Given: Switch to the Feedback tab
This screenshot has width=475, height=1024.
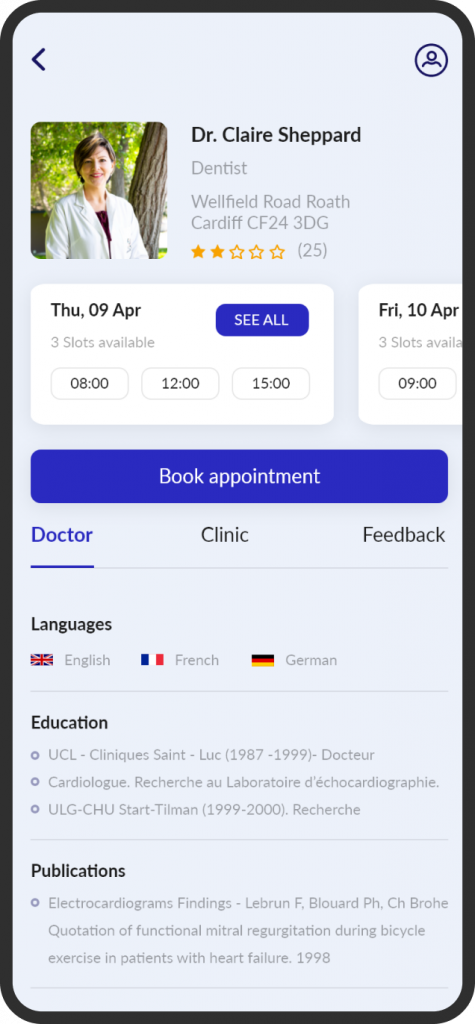Looking at the screenshot, I should tap(404, 535).
